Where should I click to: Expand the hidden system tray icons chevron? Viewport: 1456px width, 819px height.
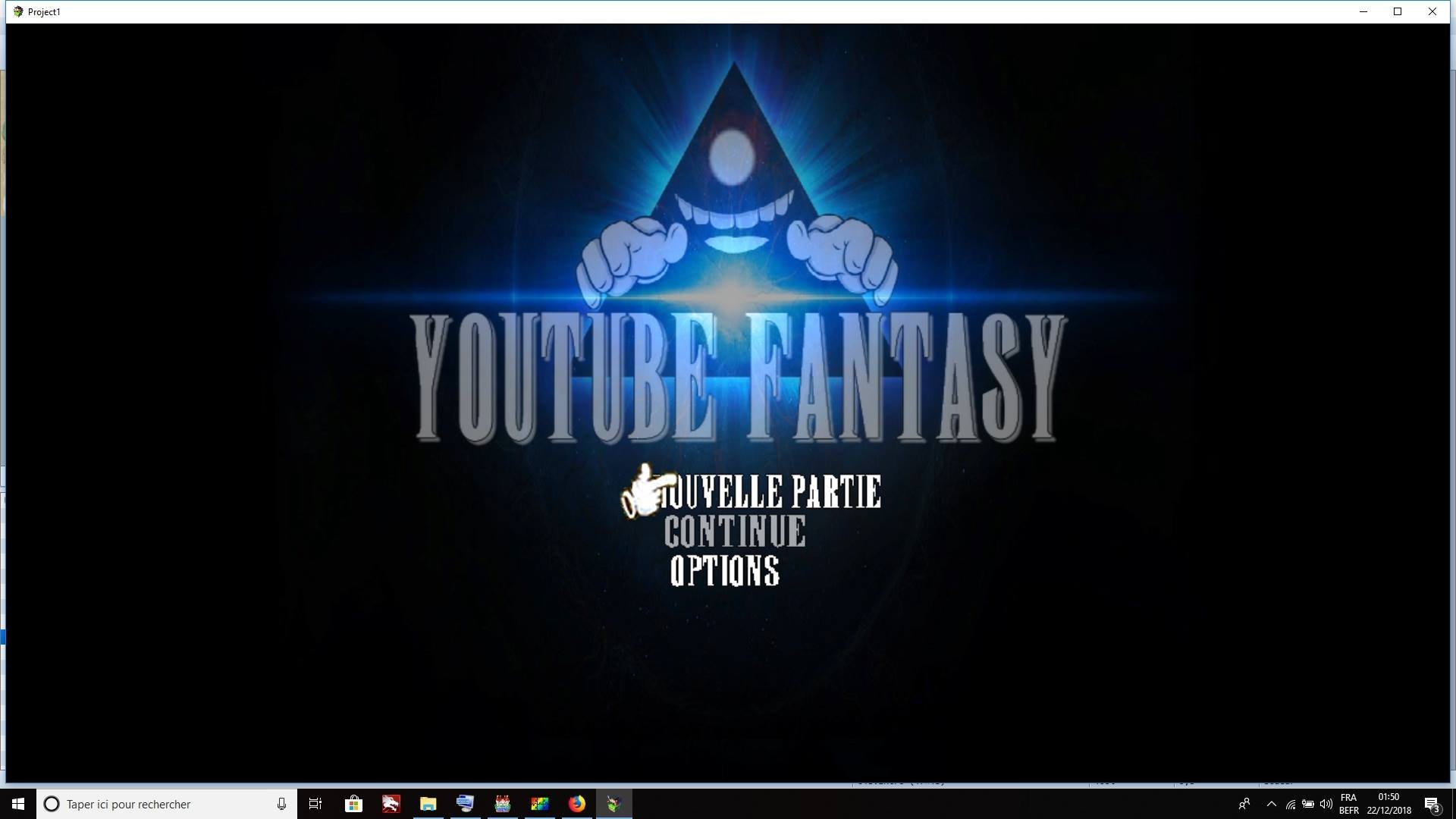tap(1272, 804)
